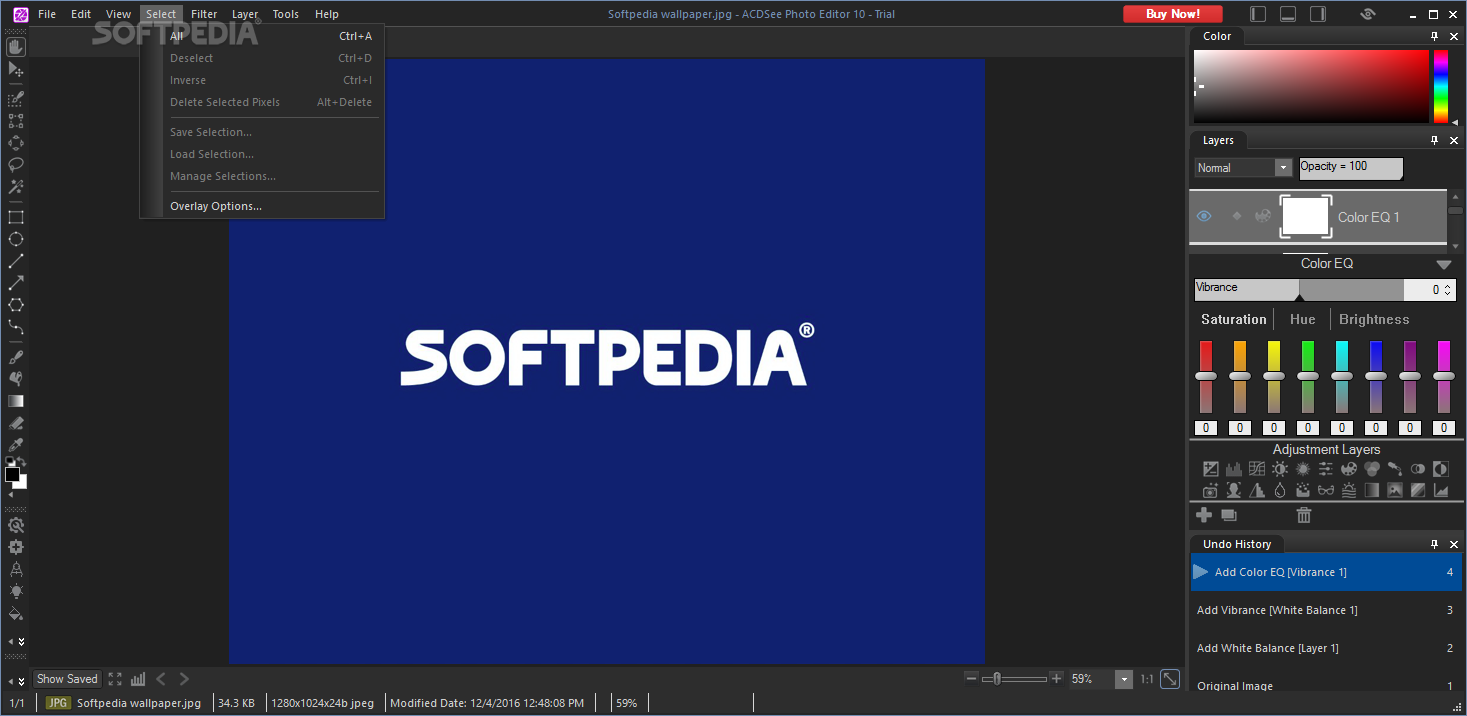
Task: Select the Polygon tool
Action: 15,305
